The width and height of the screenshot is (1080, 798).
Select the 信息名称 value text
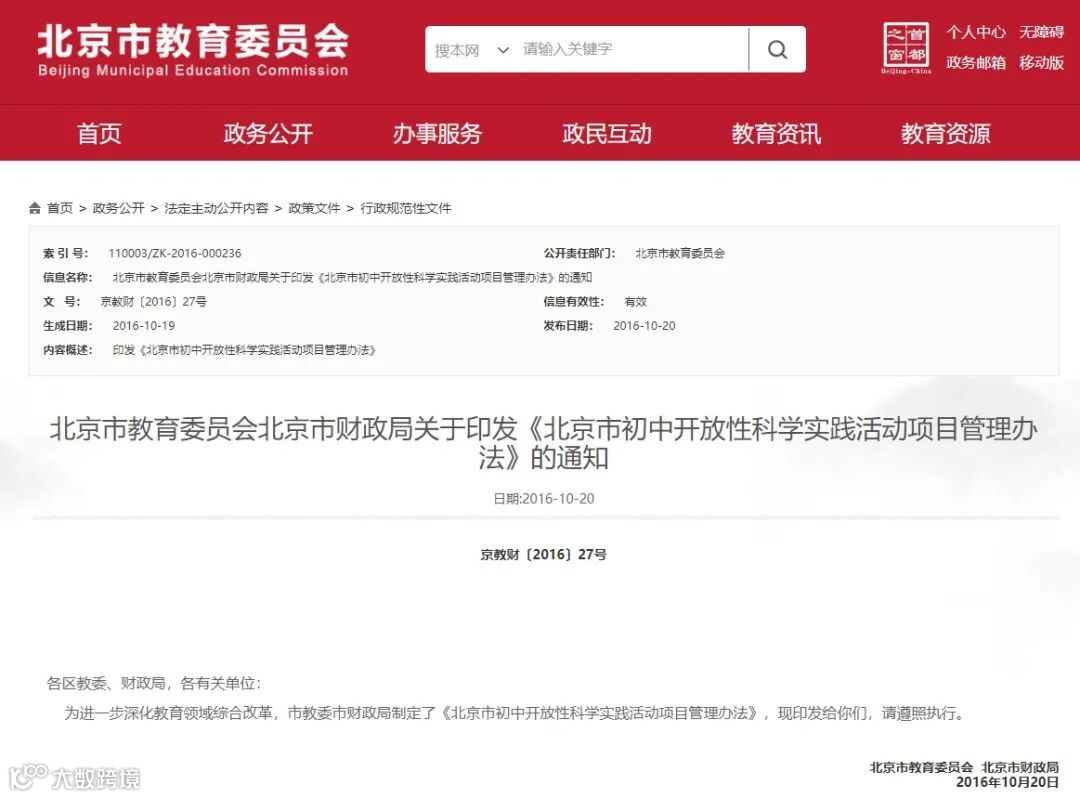352,277
